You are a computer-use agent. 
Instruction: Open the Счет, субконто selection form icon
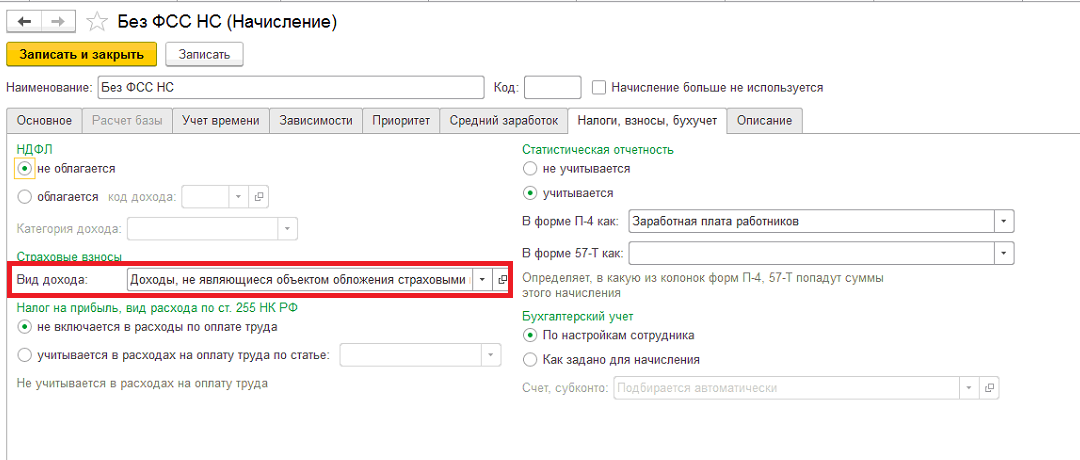coord(990,388)
